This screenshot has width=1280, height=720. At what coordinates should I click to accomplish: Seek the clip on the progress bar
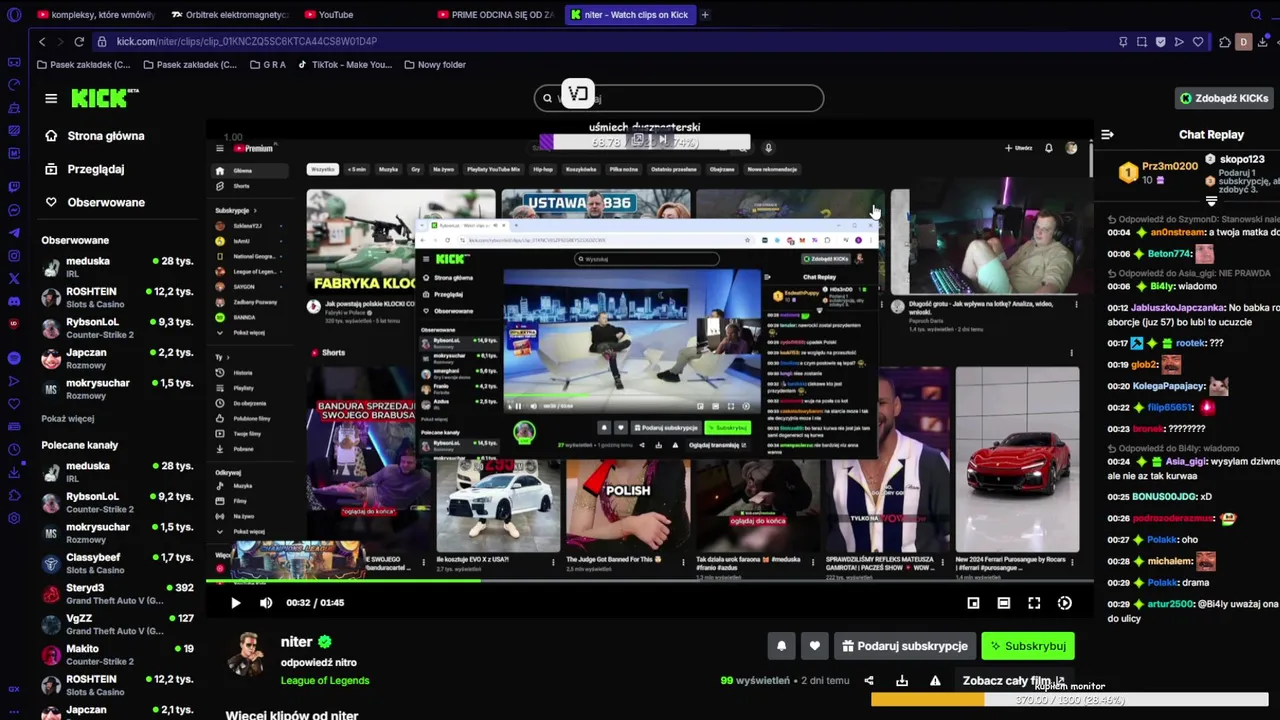pyautogui.click(x=649, y=581)
